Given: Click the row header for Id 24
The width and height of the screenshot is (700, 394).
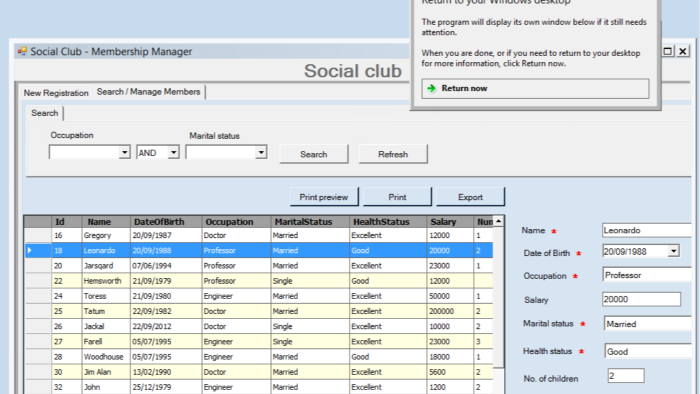Looking at the screenshot, I should click(38, 296).
